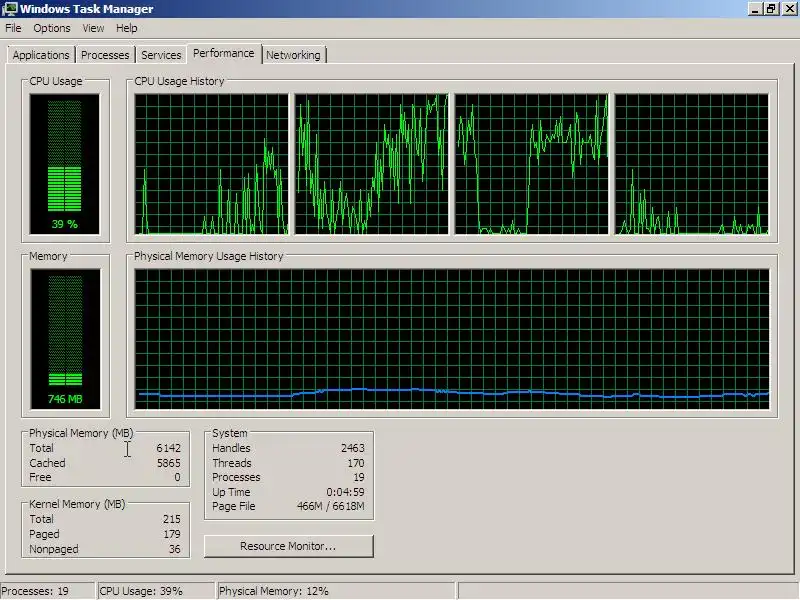Click the Kernel Memory (MB) group label
This screenshot has height=600, width=800.
point(77,504)
